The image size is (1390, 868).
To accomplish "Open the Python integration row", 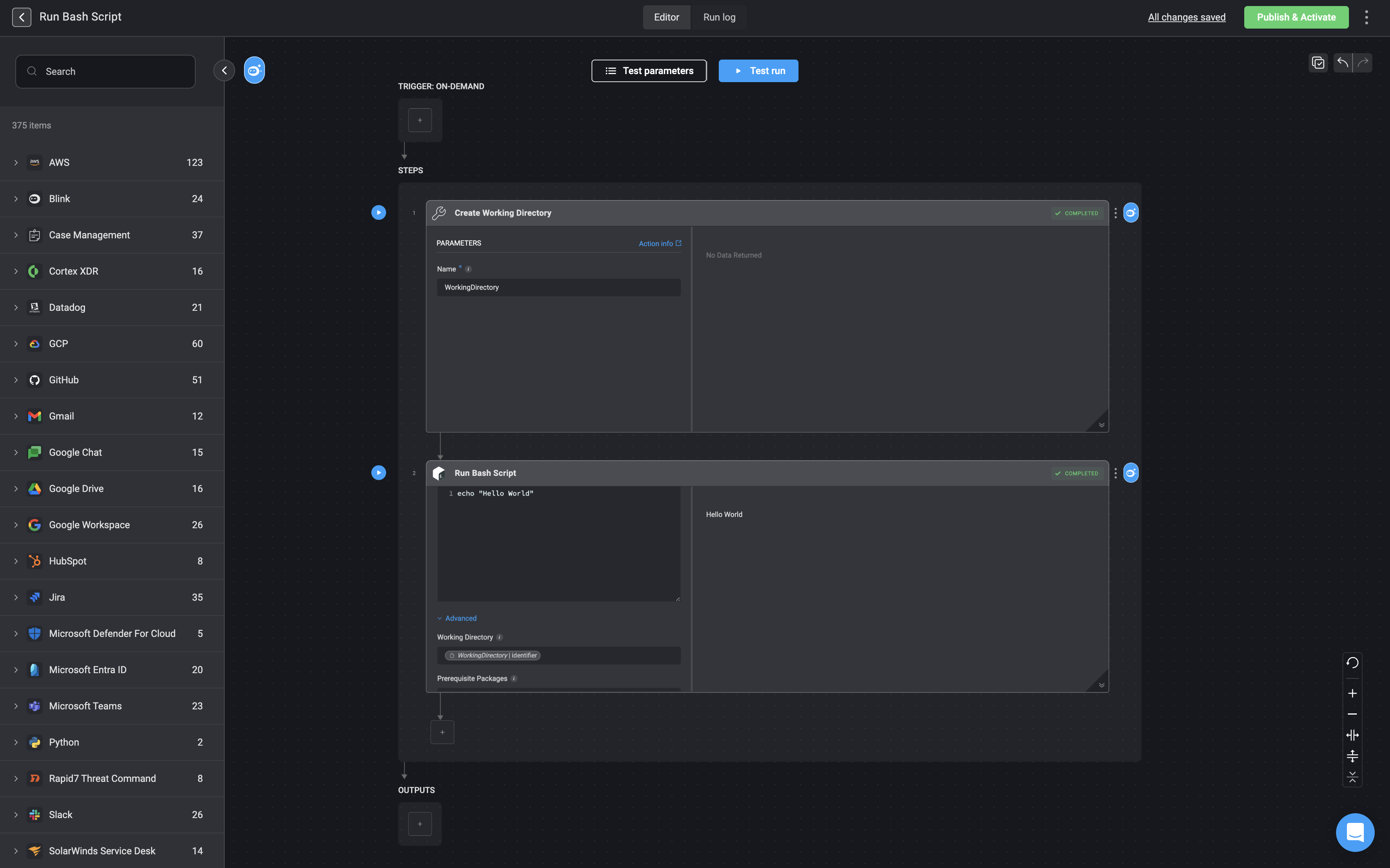I will pos(112,742).
